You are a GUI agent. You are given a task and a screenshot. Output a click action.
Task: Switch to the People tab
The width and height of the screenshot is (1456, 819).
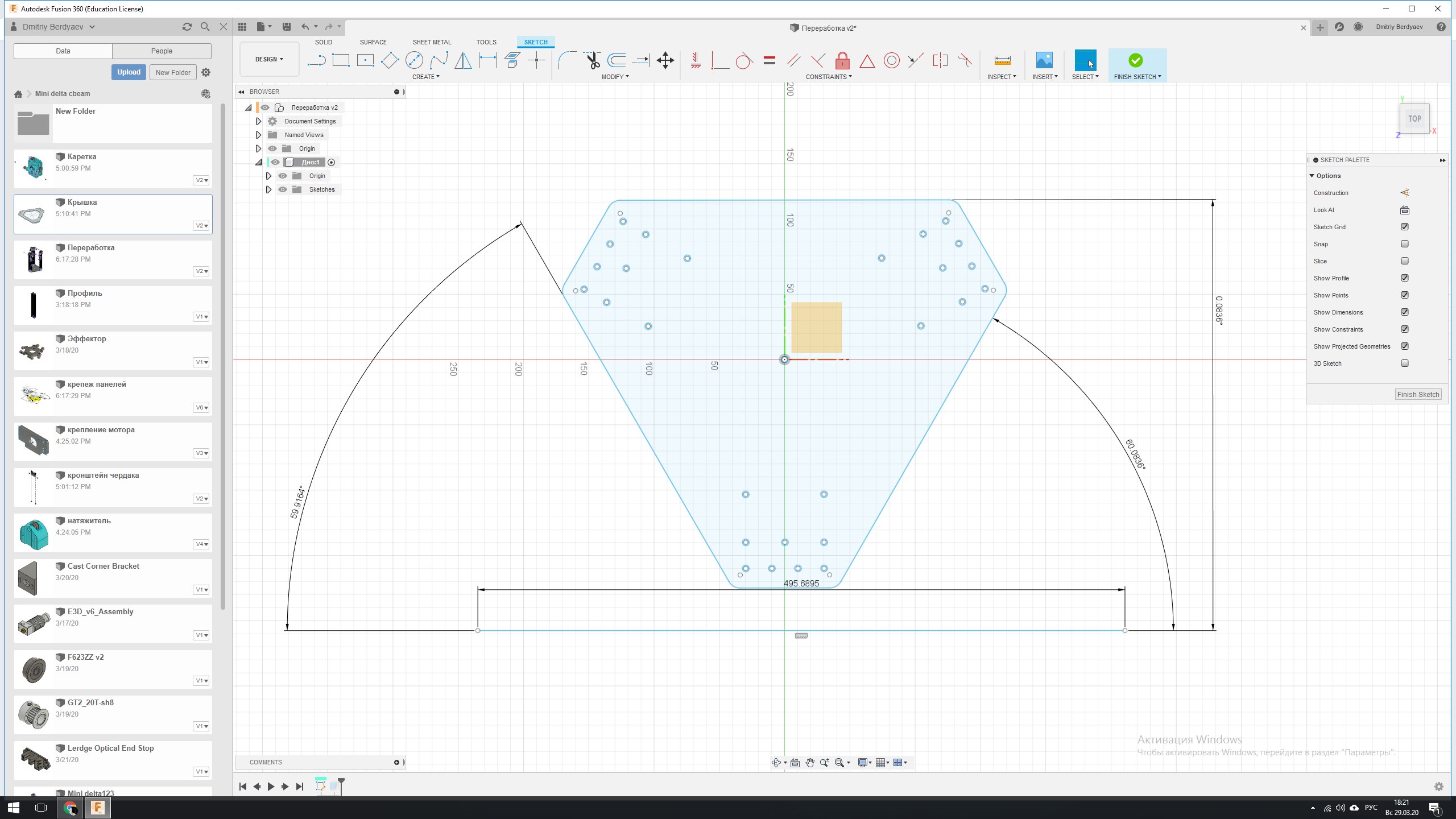[162, 51]
